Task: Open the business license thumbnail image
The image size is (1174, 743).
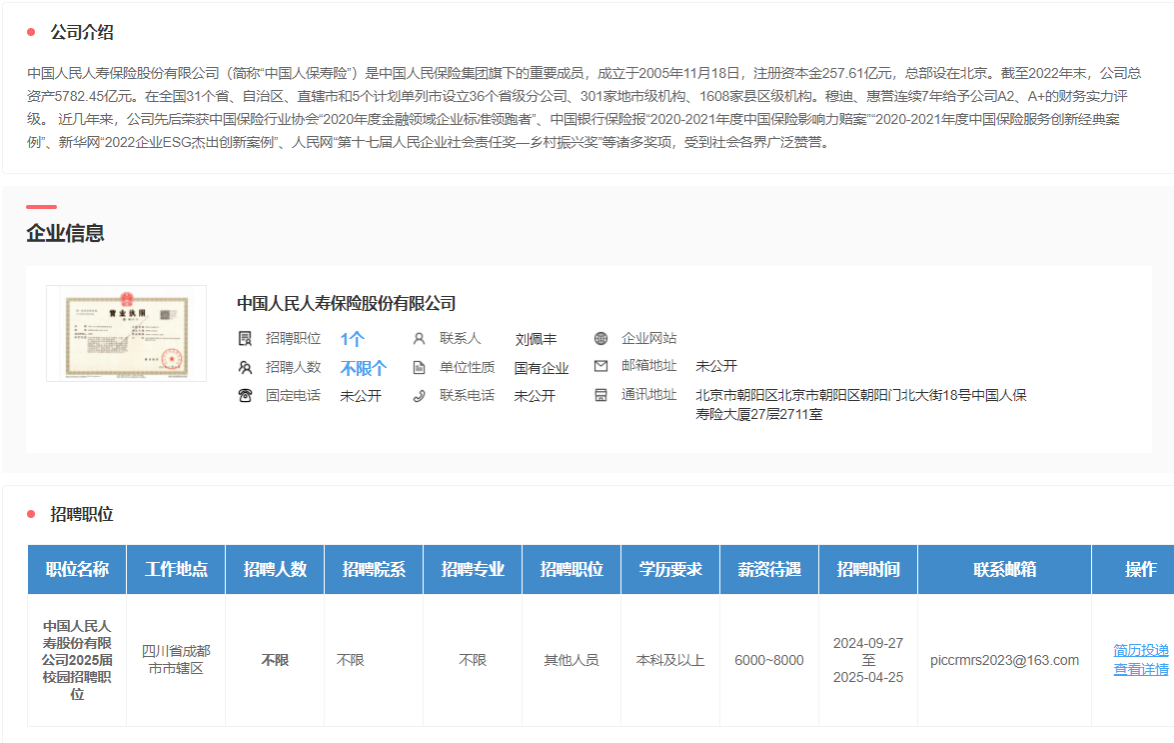Action: tap(127, 333)
